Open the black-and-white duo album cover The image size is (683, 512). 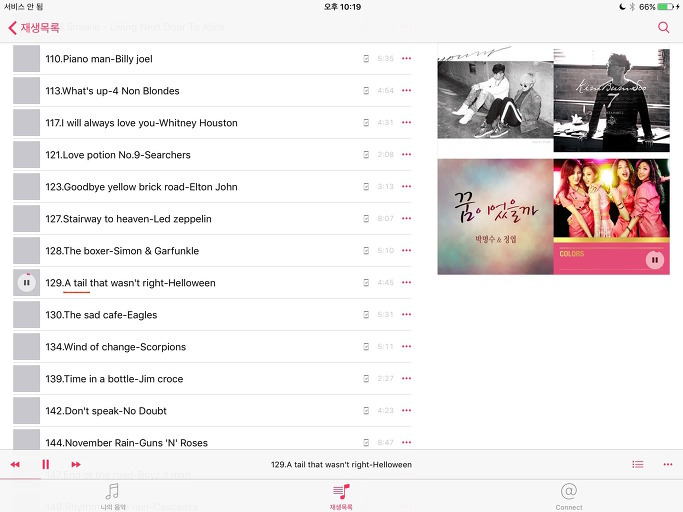[495, 100]
